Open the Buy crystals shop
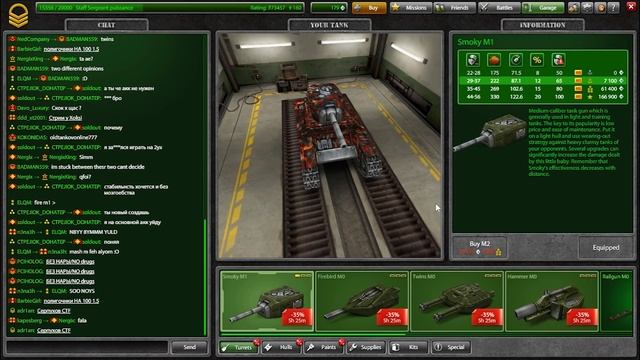Viewport: 640px width, 360px height. (369, 8)
